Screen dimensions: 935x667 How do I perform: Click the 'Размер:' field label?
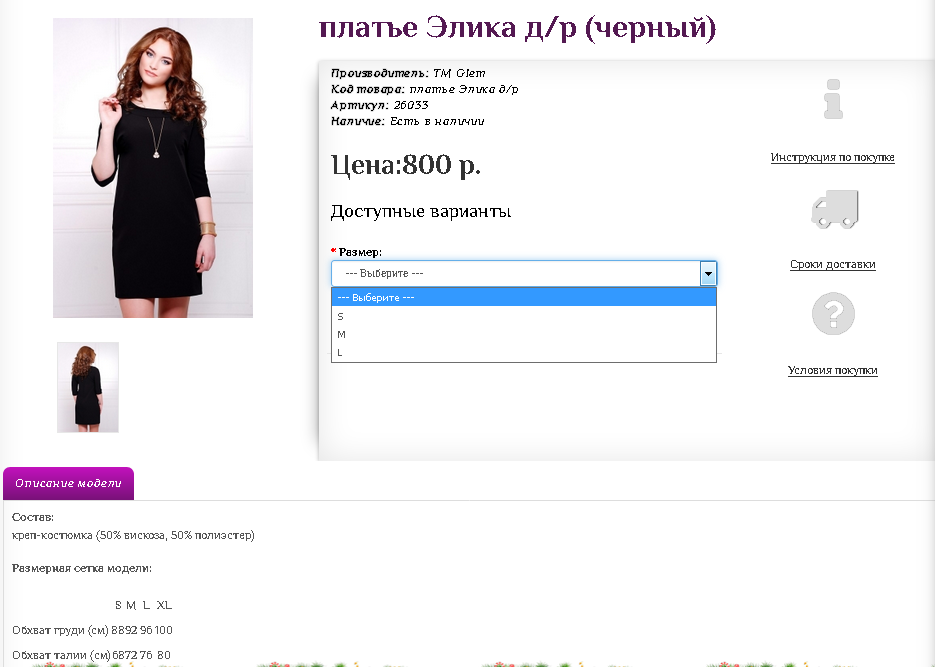(x=360, y=252)
